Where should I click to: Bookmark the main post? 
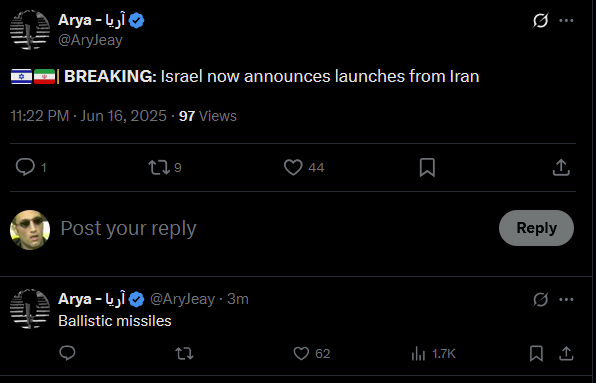(427, 168)
